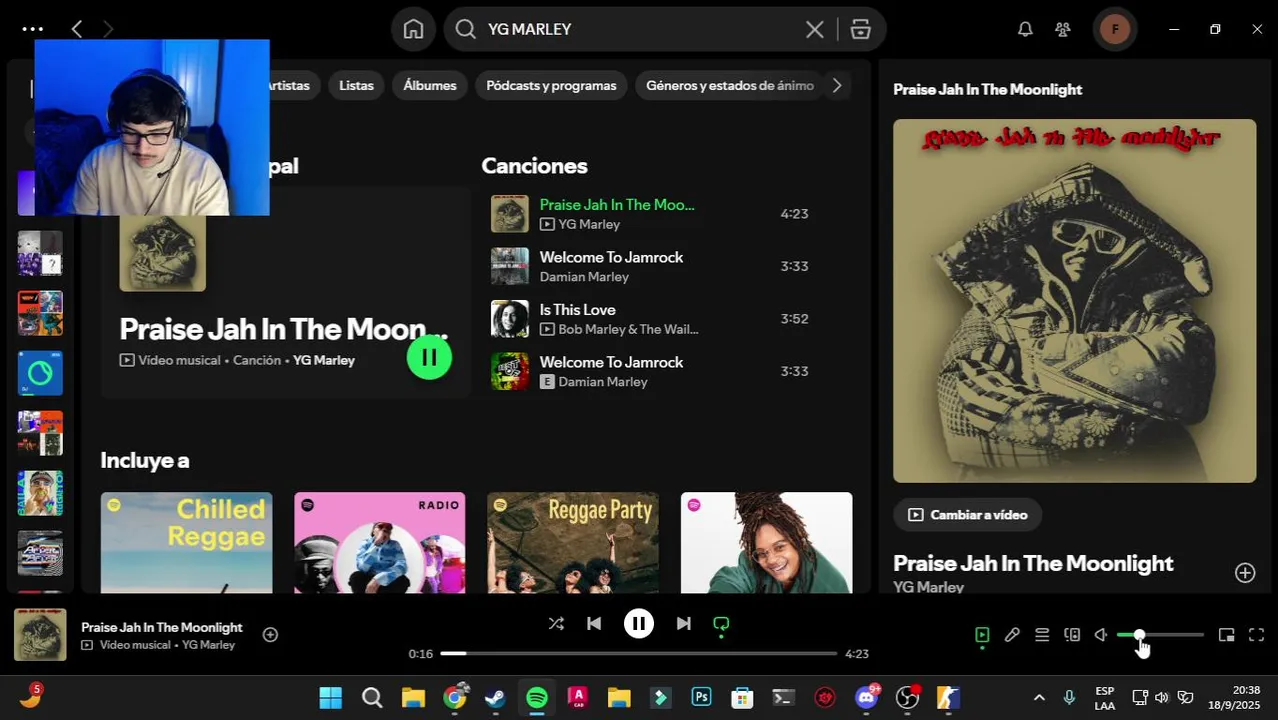The height and width of the screenshot is (720, 1278).
Task: Add current track to Liked Songs in bottom bar
Action: 270,634
